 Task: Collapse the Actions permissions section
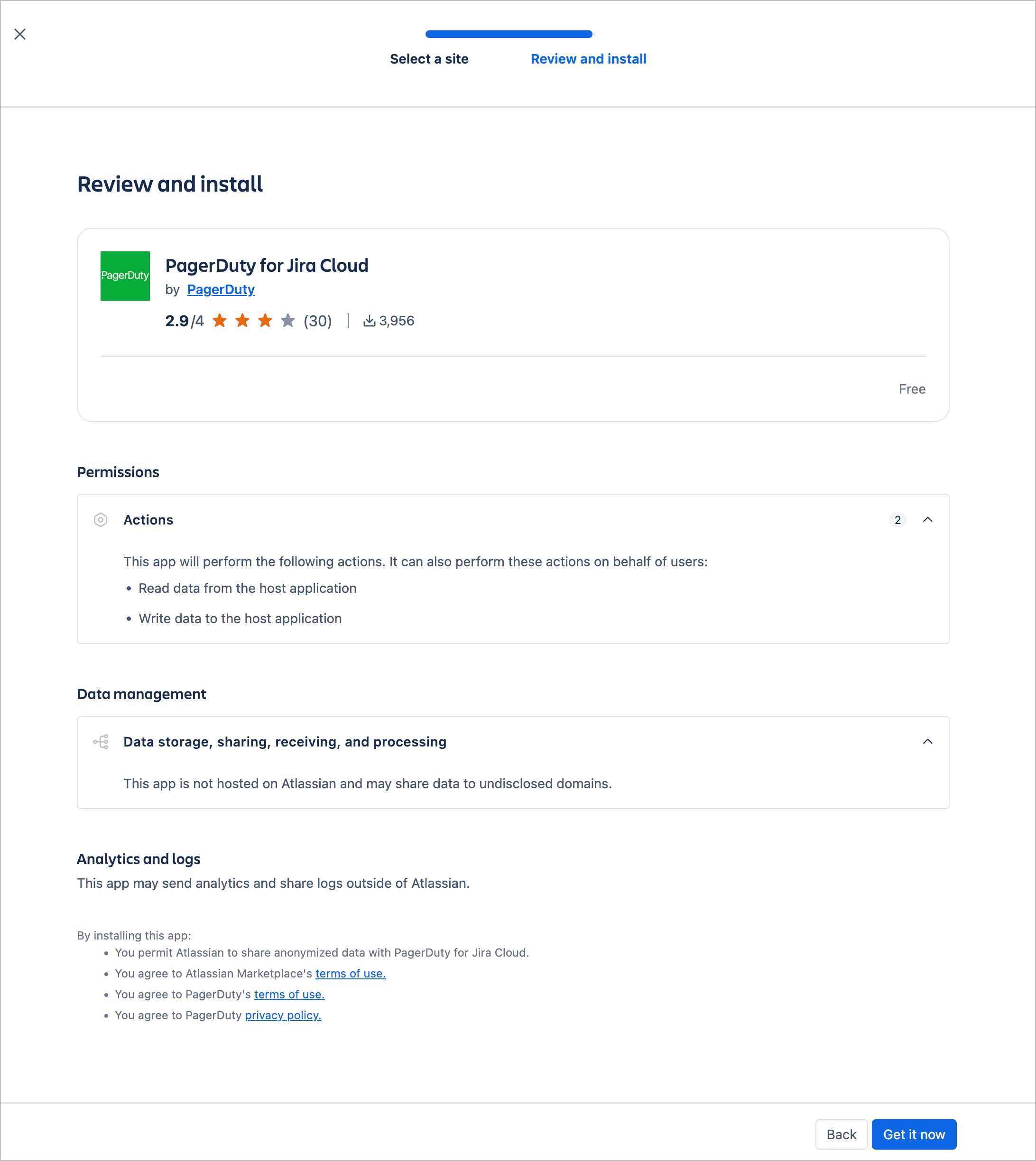point(927,520)
